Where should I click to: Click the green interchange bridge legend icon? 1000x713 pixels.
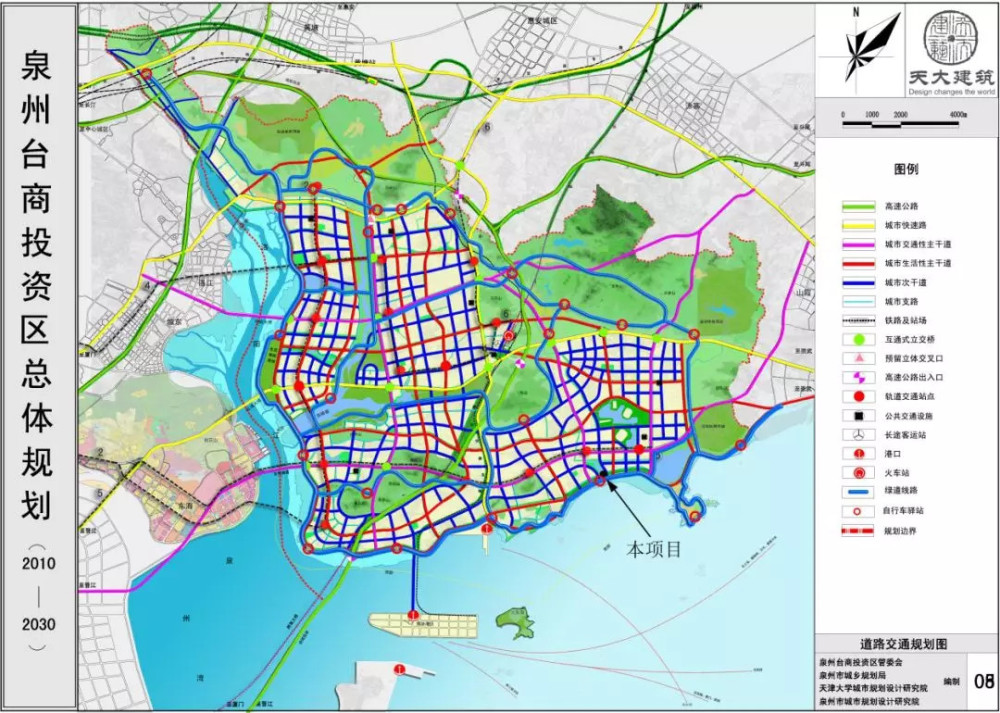click(x=858, y=339)
